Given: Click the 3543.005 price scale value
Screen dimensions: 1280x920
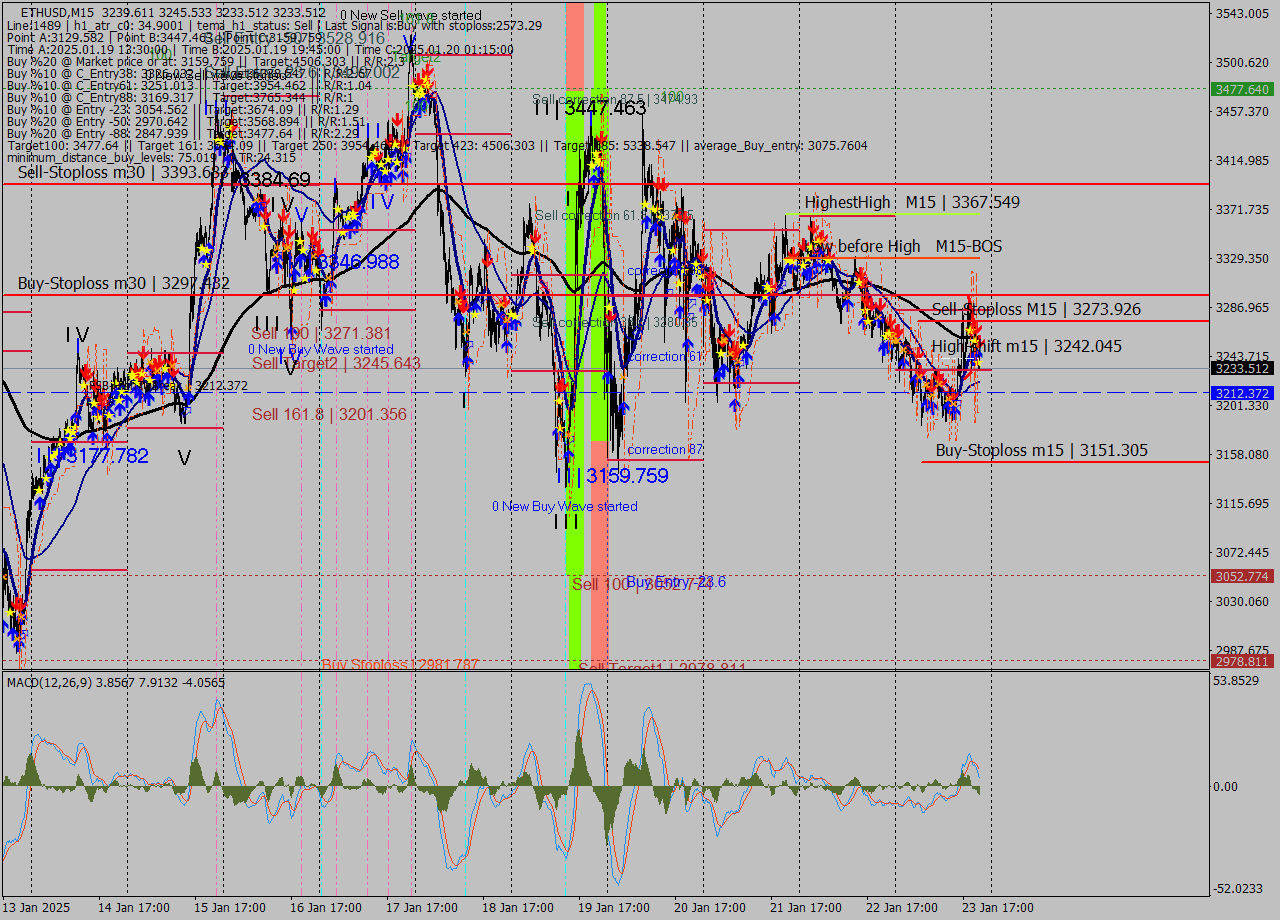Looking at the screenshot, I should click(x=1242, y=13).
